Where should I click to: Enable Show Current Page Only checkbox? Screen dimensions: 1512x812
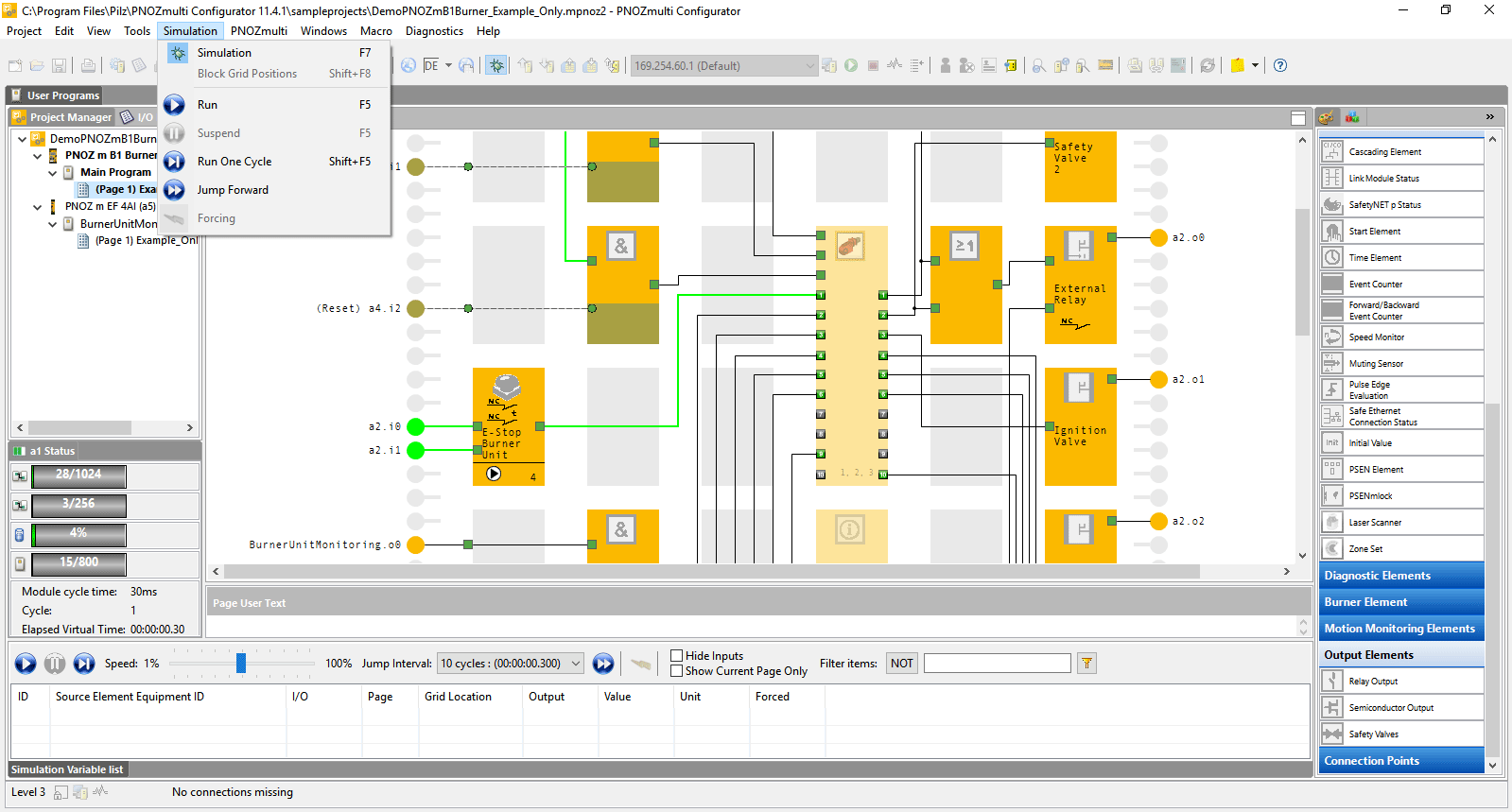[x=676, y=670]
